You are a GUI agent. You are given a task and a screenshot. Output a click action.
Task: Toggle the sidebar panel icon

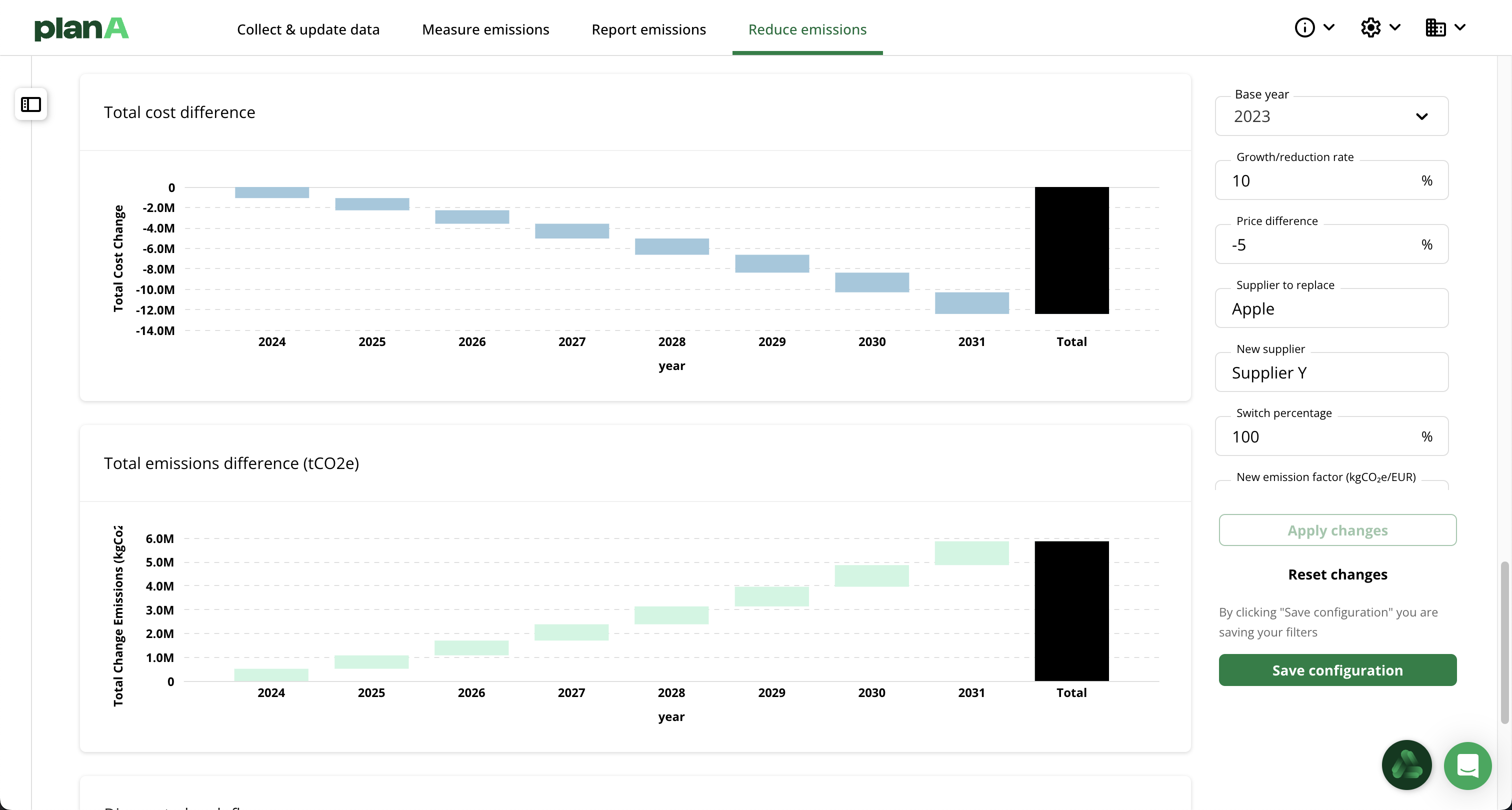31,104
